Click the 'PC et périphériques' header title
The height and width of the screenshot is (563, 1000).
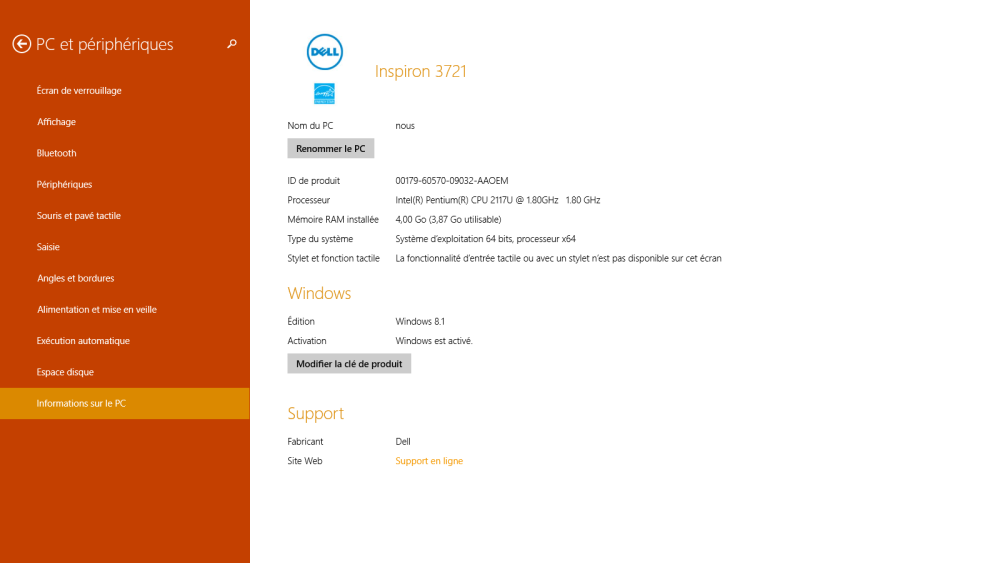(x=105, y=44)
